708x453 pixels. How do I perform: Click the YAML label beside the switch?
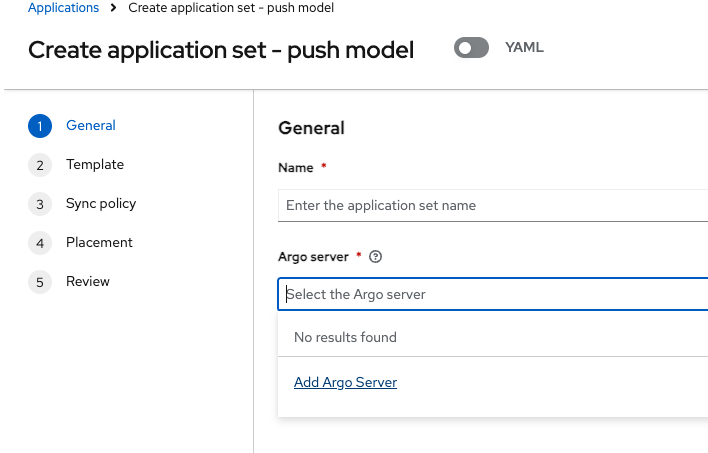[x=524, y=48]
